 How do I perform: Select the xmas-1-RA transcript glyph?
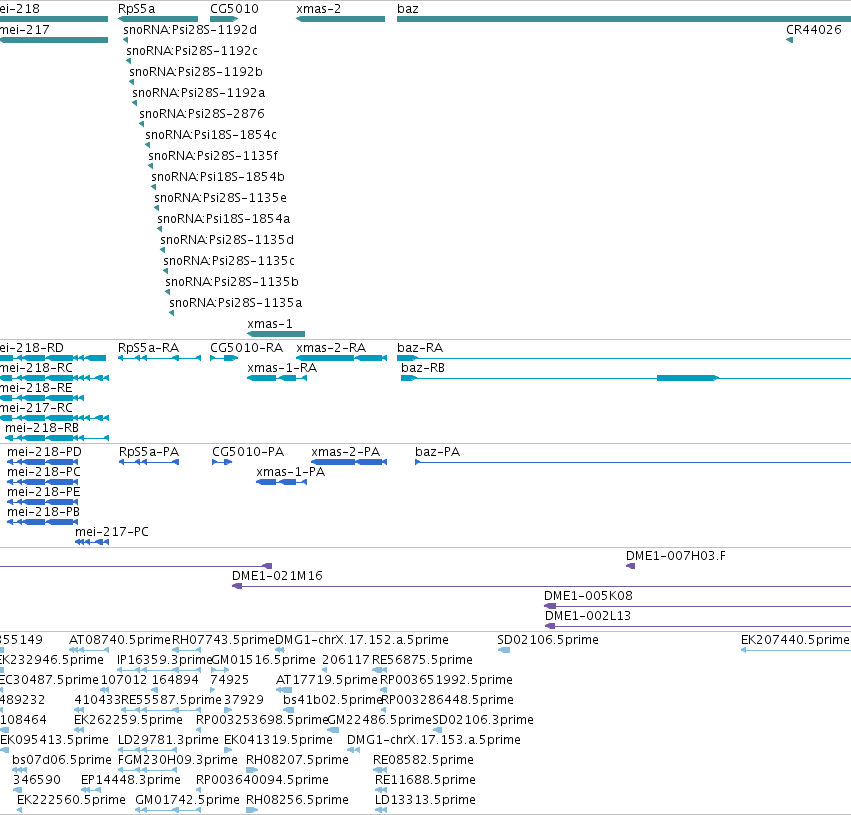(277, 378)
